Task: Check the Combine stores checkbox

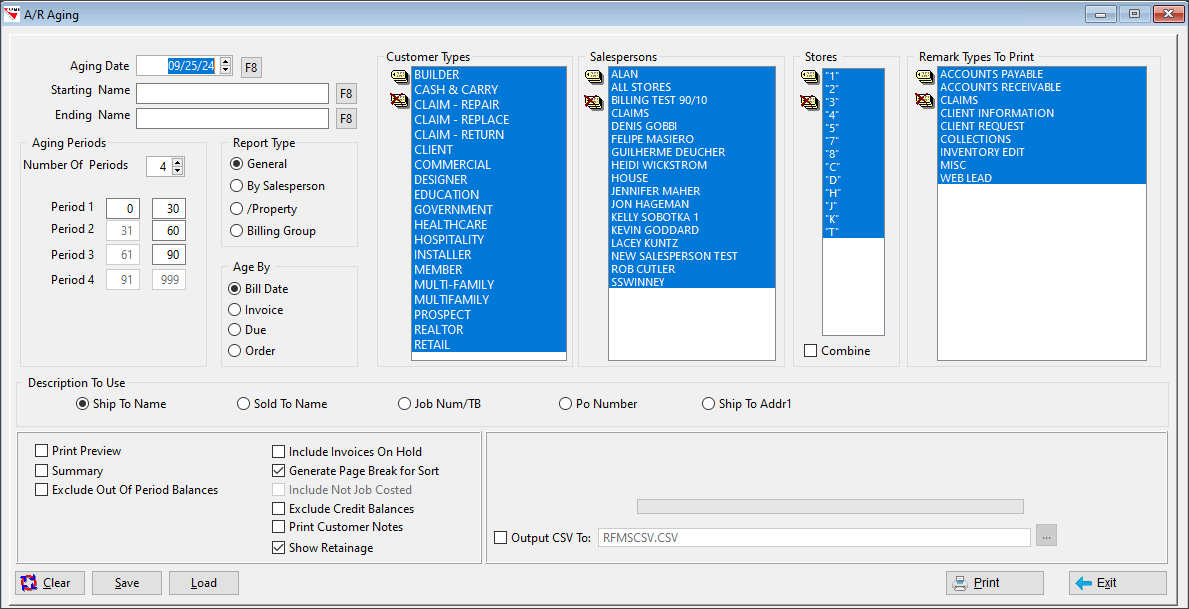Action: pos(811,351)
